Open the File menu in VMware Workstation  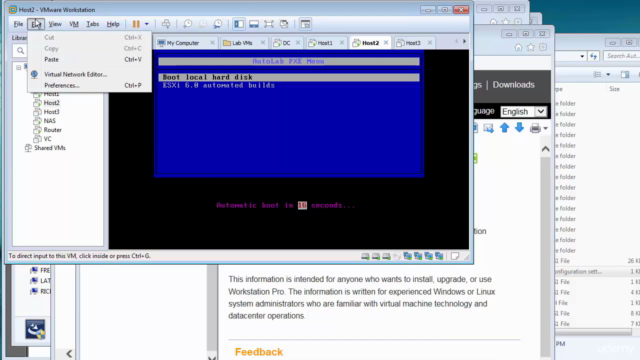[x=18, y=24]
